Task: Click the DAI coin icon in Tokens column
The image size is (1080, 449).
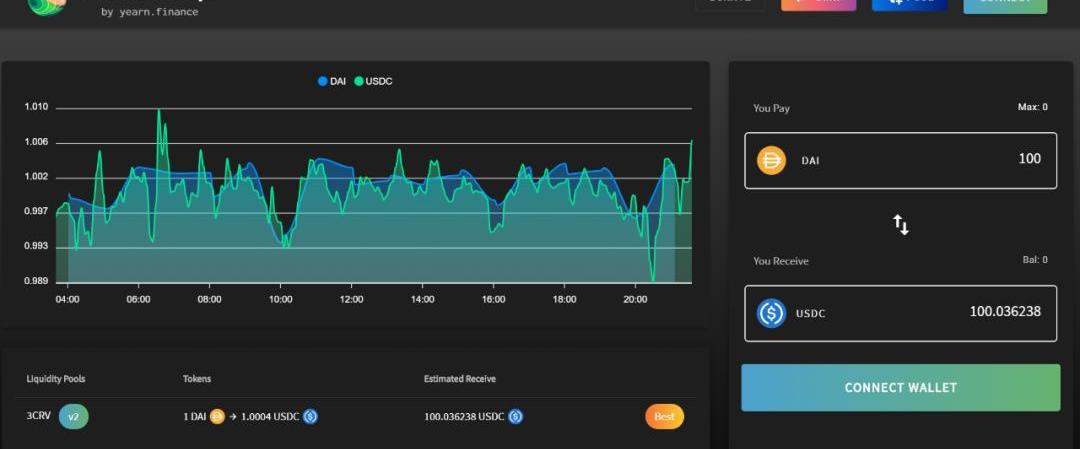Action: 217,416
